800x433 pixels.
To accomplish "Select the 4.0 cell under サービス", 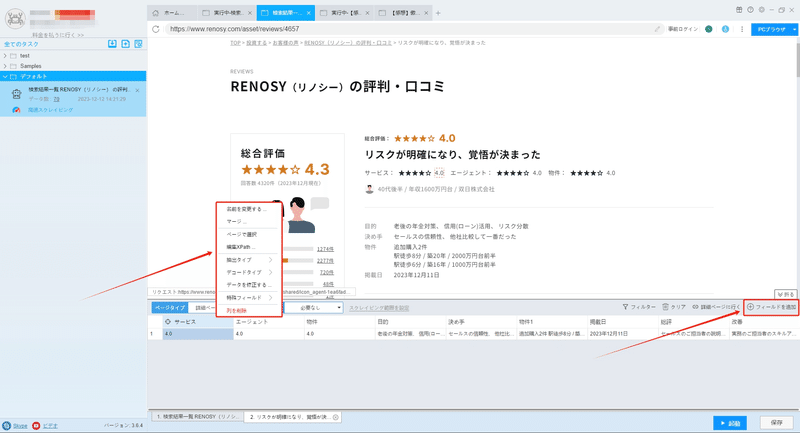I will [198, 334].
